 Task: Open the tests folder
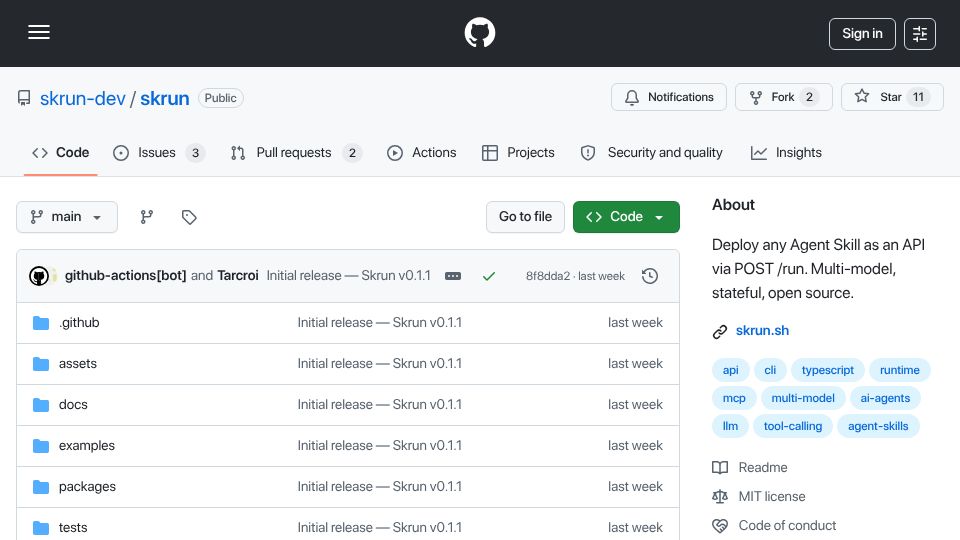point(73,528)
